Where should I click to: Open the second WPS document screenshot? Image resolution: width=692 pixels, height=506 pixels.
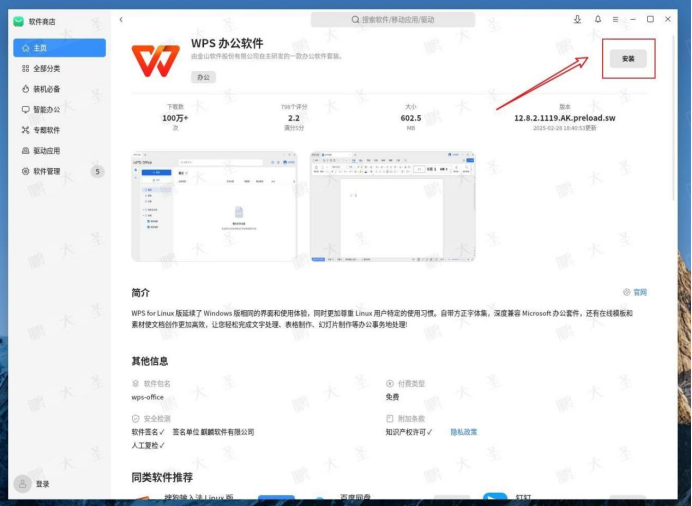coord(393,206)
